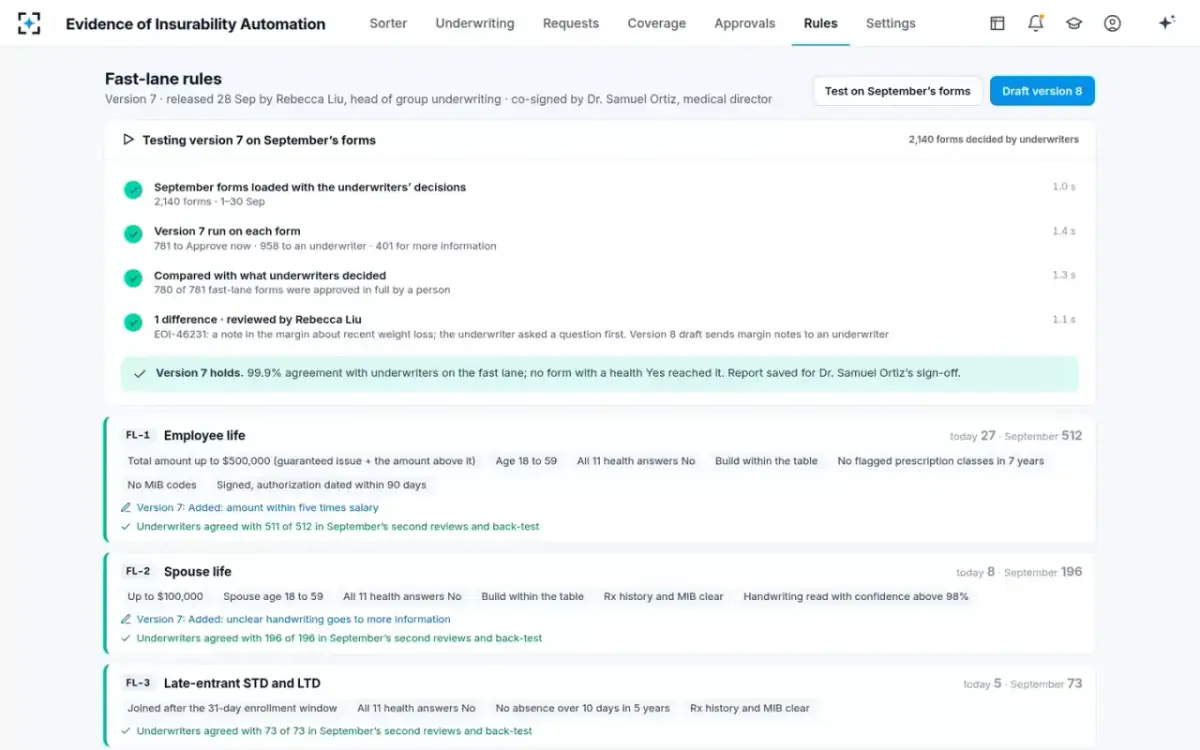Click Spouse life today 8 September 196 count
Image resolution: width=1200 pixels, height=750 pixels.
click(x=1019, y=572)
